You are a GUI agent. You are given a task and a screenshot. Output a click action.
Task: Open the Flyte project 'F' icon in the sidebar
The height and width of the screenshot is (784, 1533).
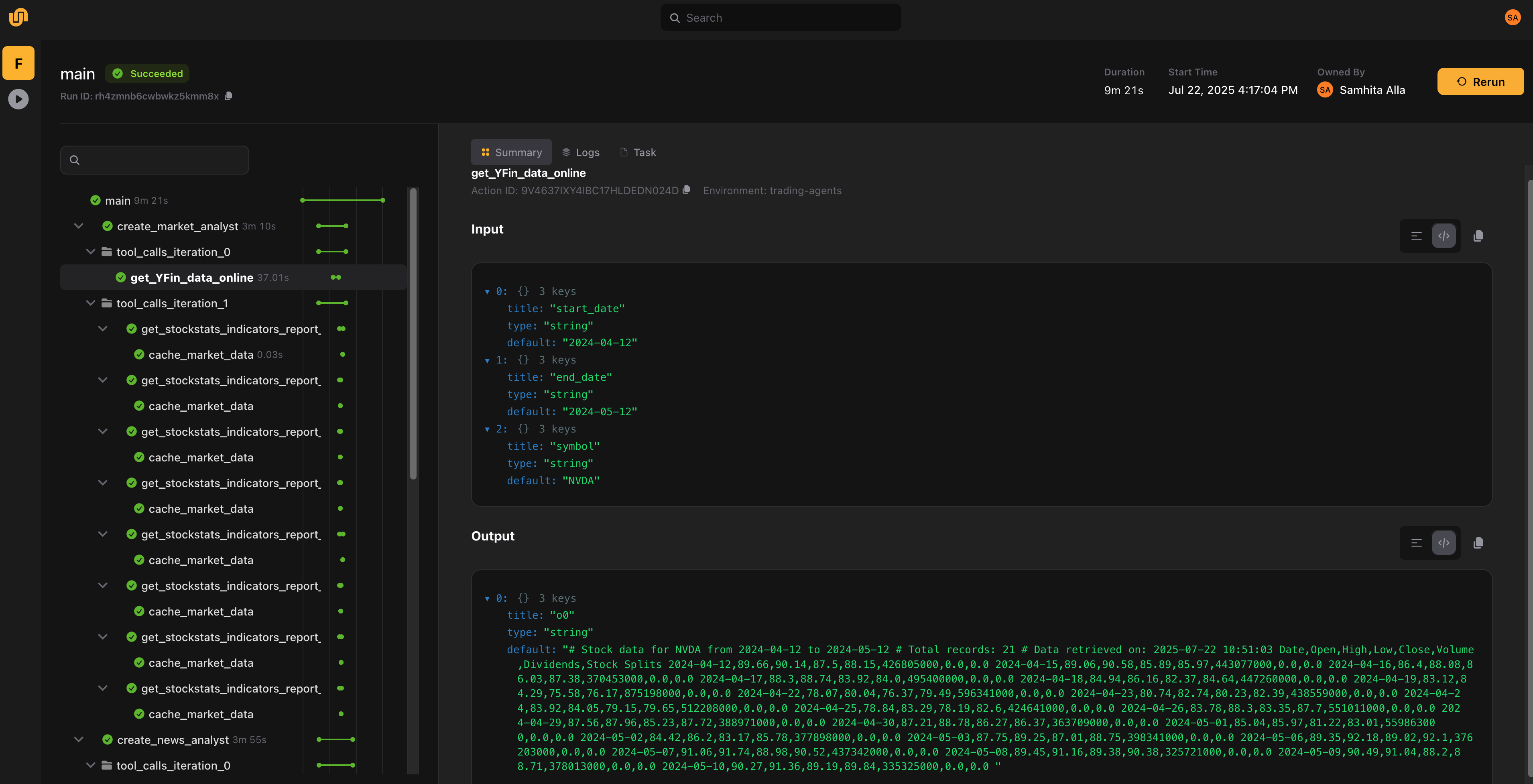point(18,63)
